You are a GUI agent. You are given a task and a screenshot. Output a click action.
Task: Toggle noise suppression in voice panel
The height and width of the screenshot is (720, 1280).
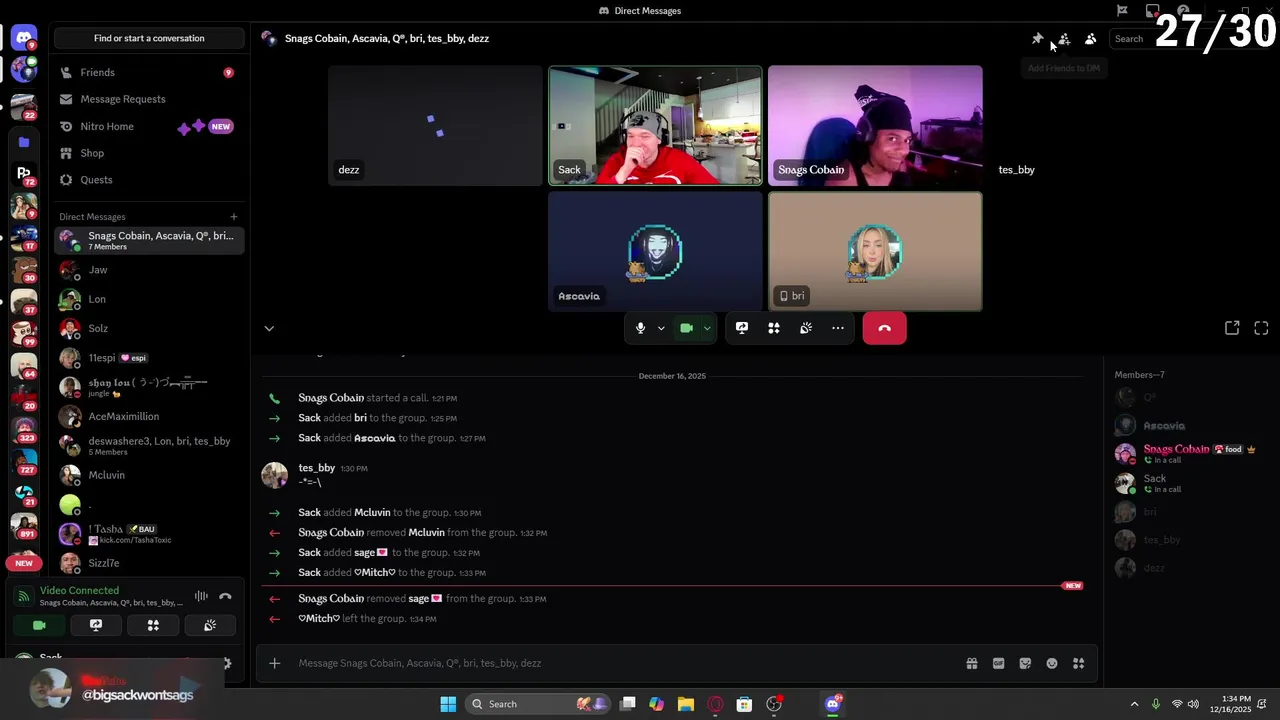[201, 596]
